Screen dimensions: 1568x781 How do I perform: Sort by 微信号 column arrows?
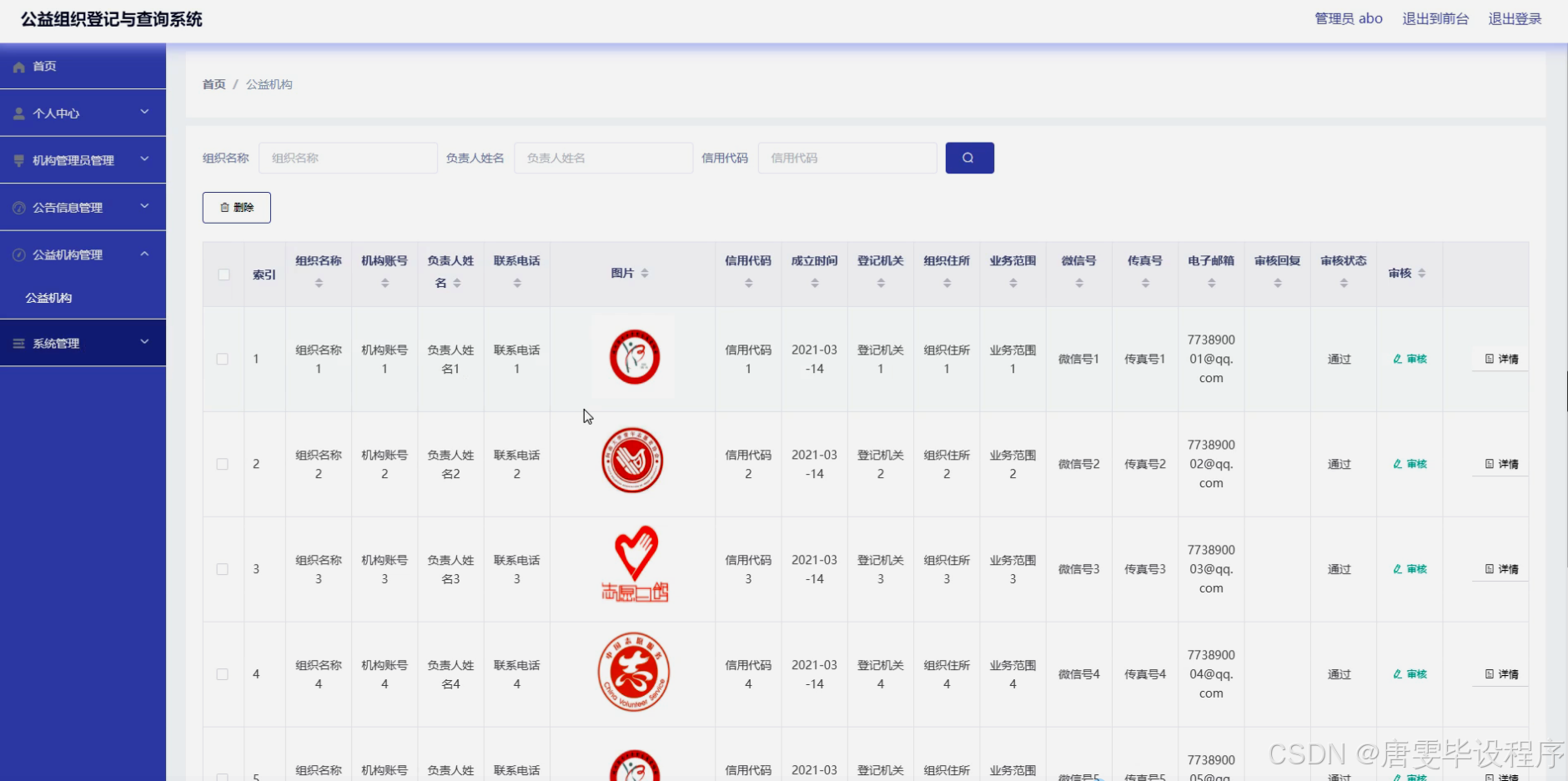tap(1079, 284)
